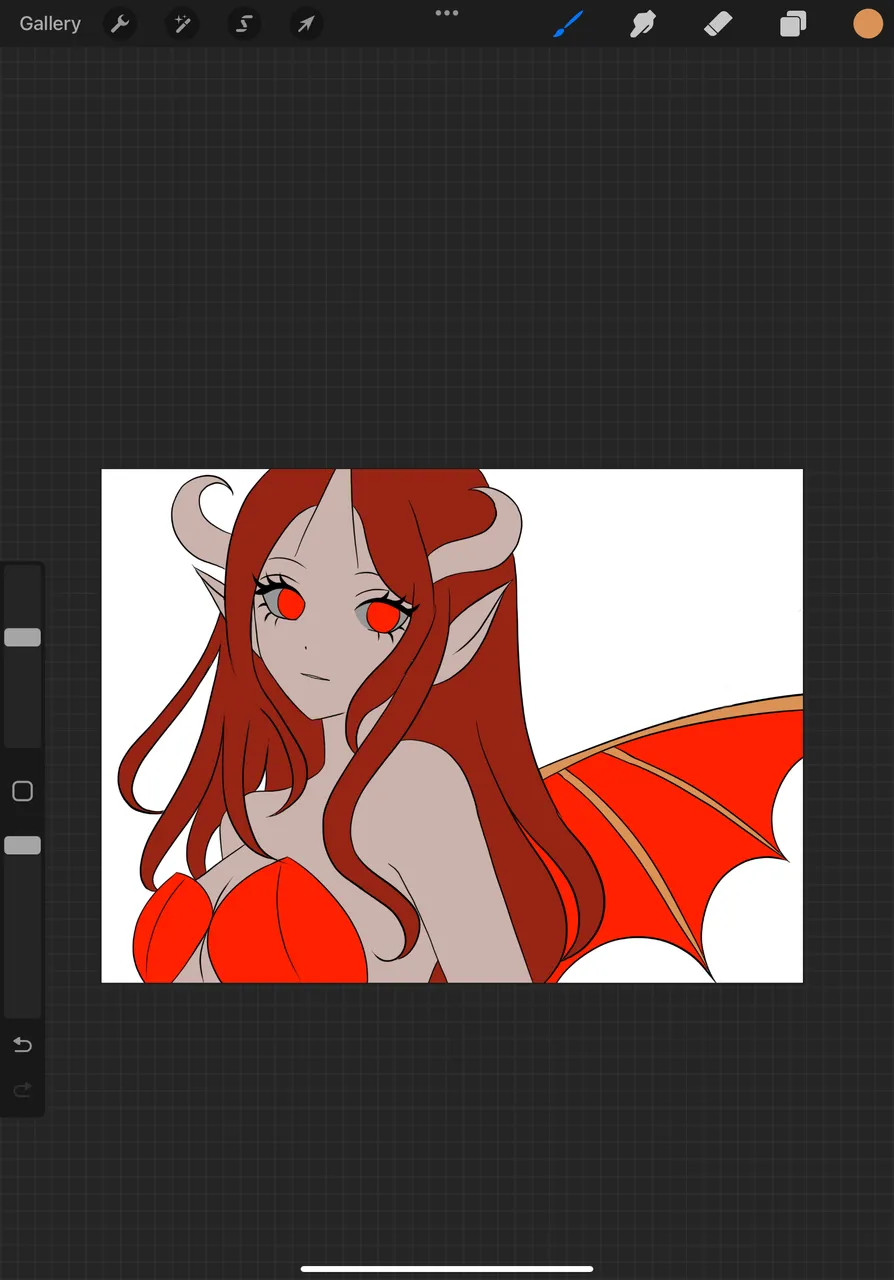The width and height of the screenshot is (894, 1280).
Task: Click the brush size slider handle
Action: coord(22,637)
